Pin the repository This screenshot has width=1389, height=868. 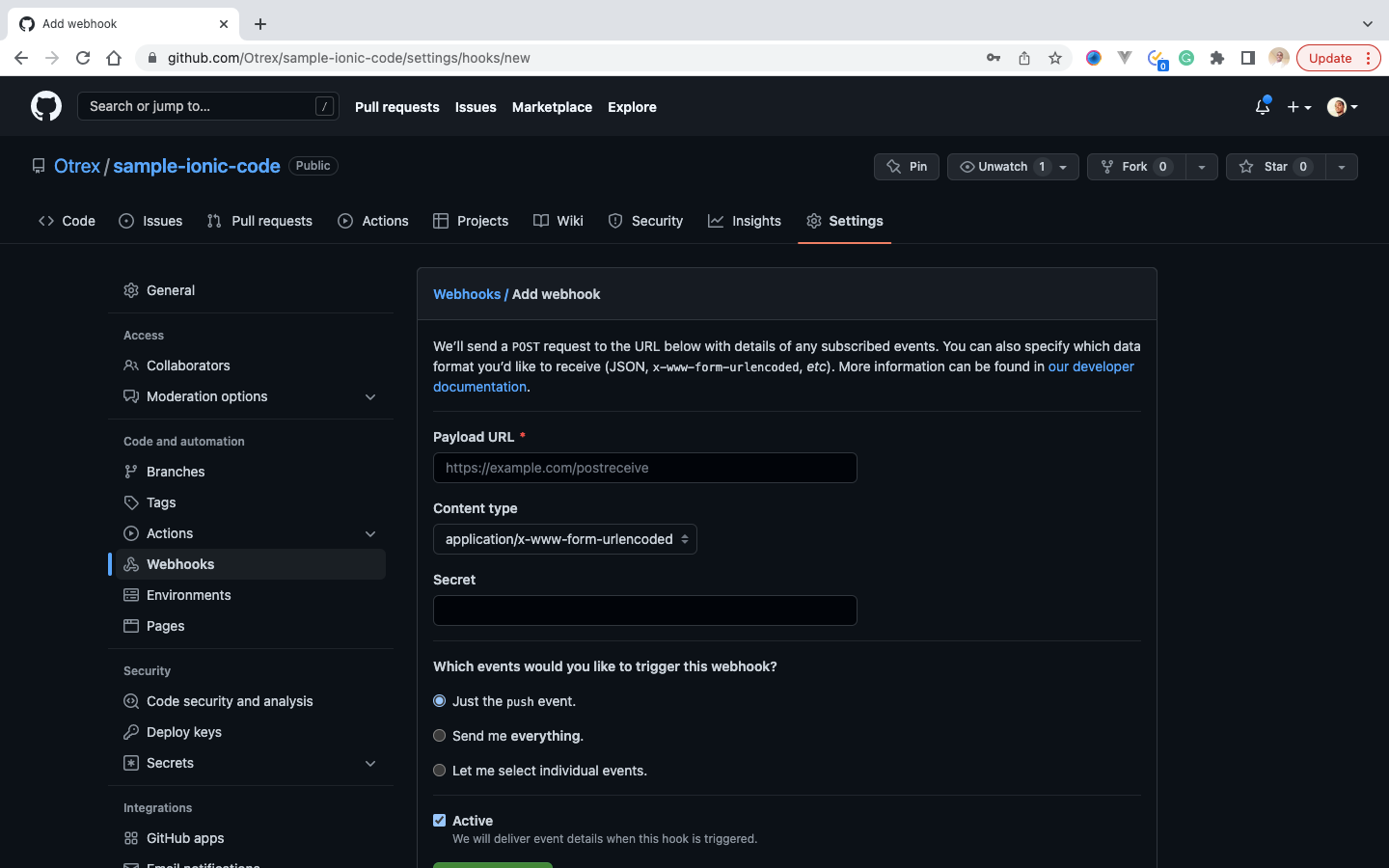(x=907, y=167)
